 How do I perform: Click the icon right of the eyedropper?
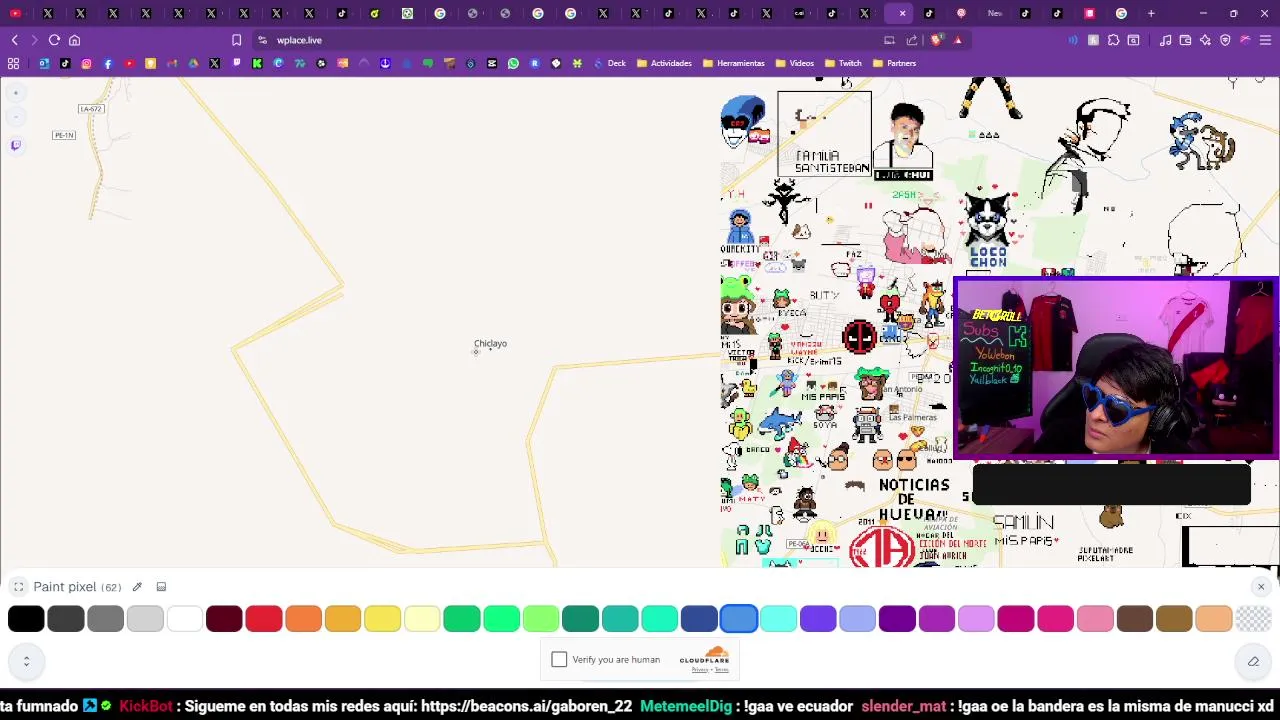point(161,587)
